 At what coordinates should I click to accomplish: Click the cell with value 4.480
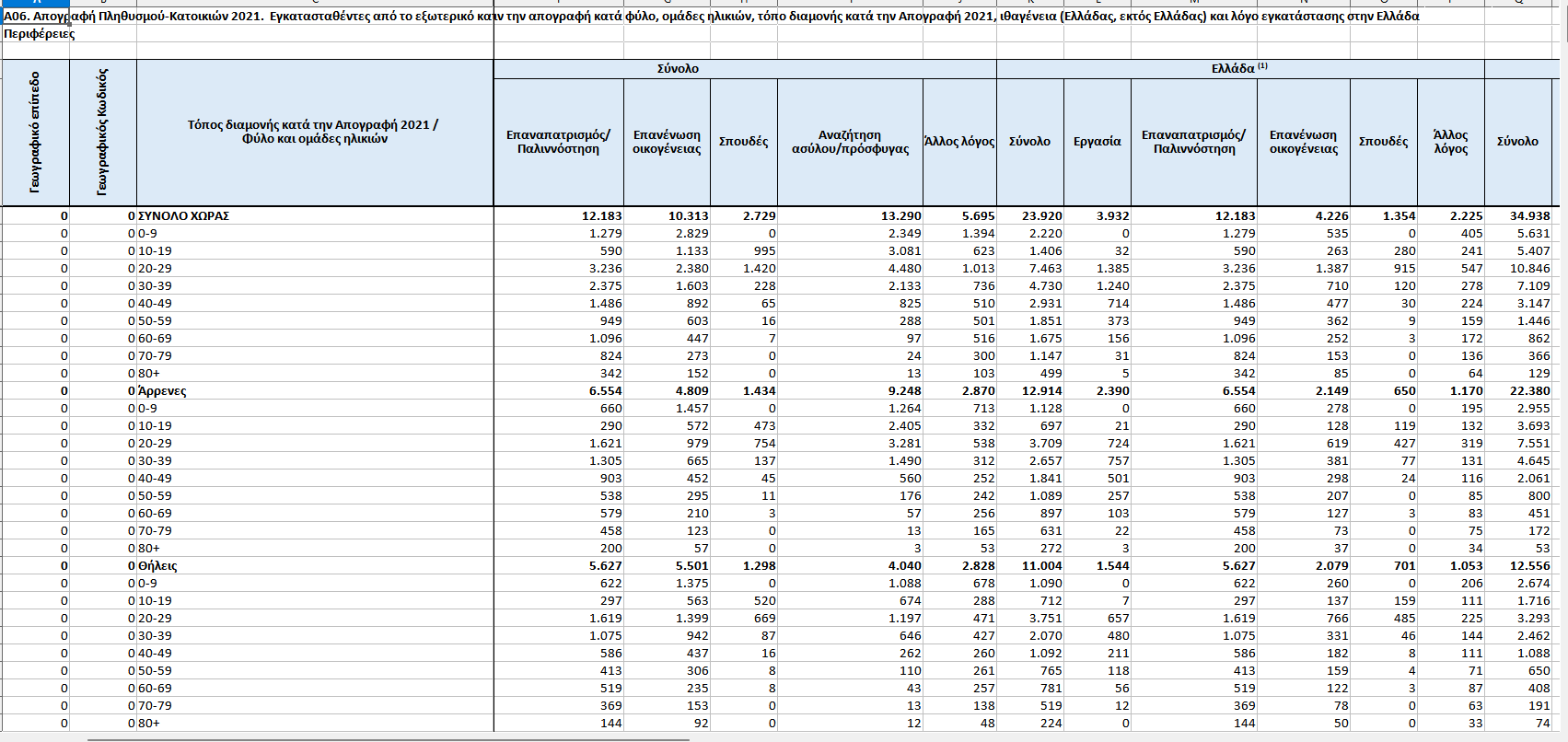[851, 269]
